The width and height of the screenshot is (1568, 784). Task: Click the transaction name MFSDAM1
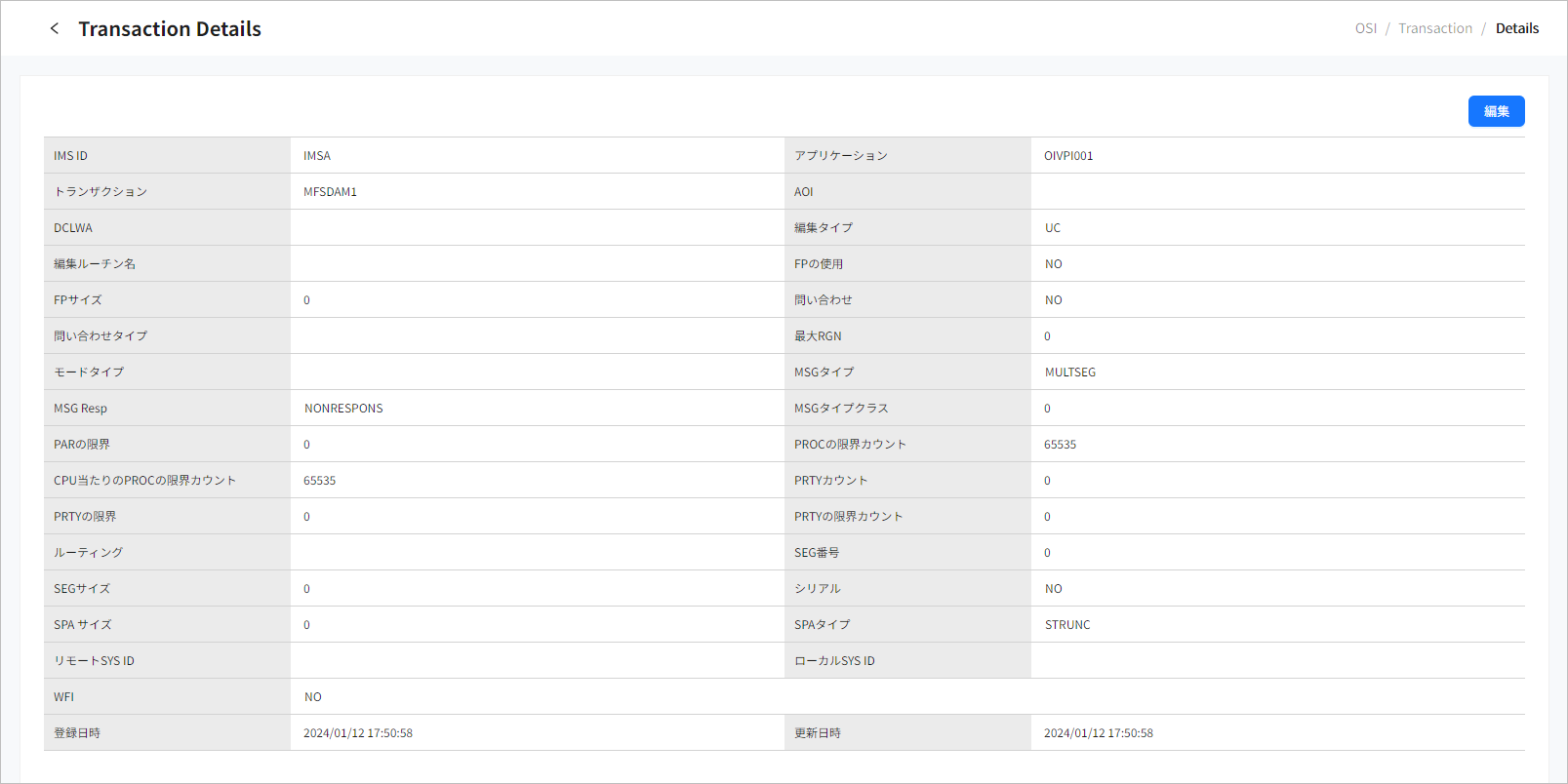(x=330, y=192)
